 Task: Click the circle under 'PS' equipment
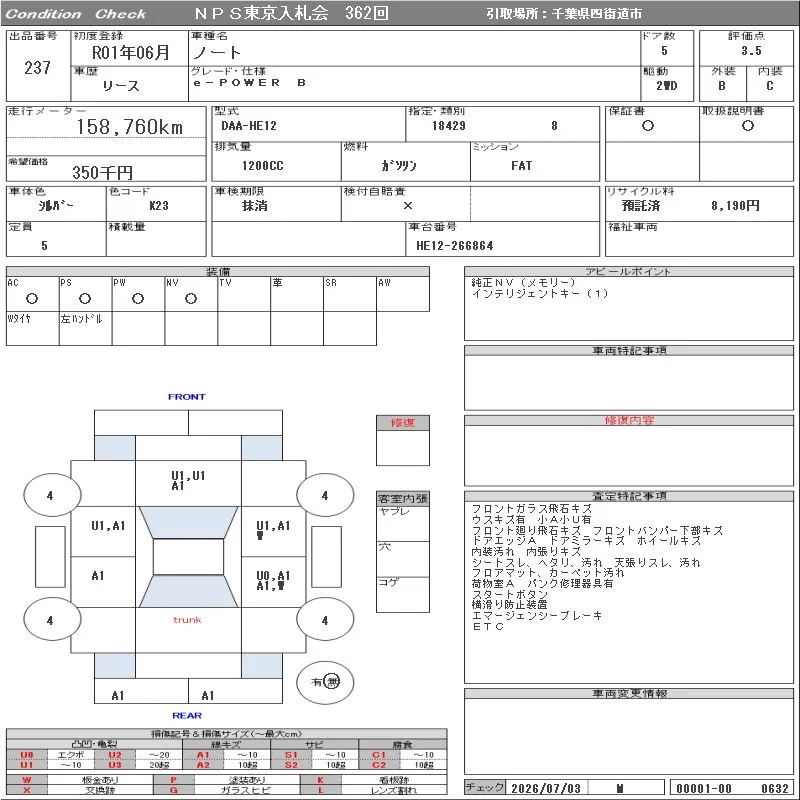[85, 298]
